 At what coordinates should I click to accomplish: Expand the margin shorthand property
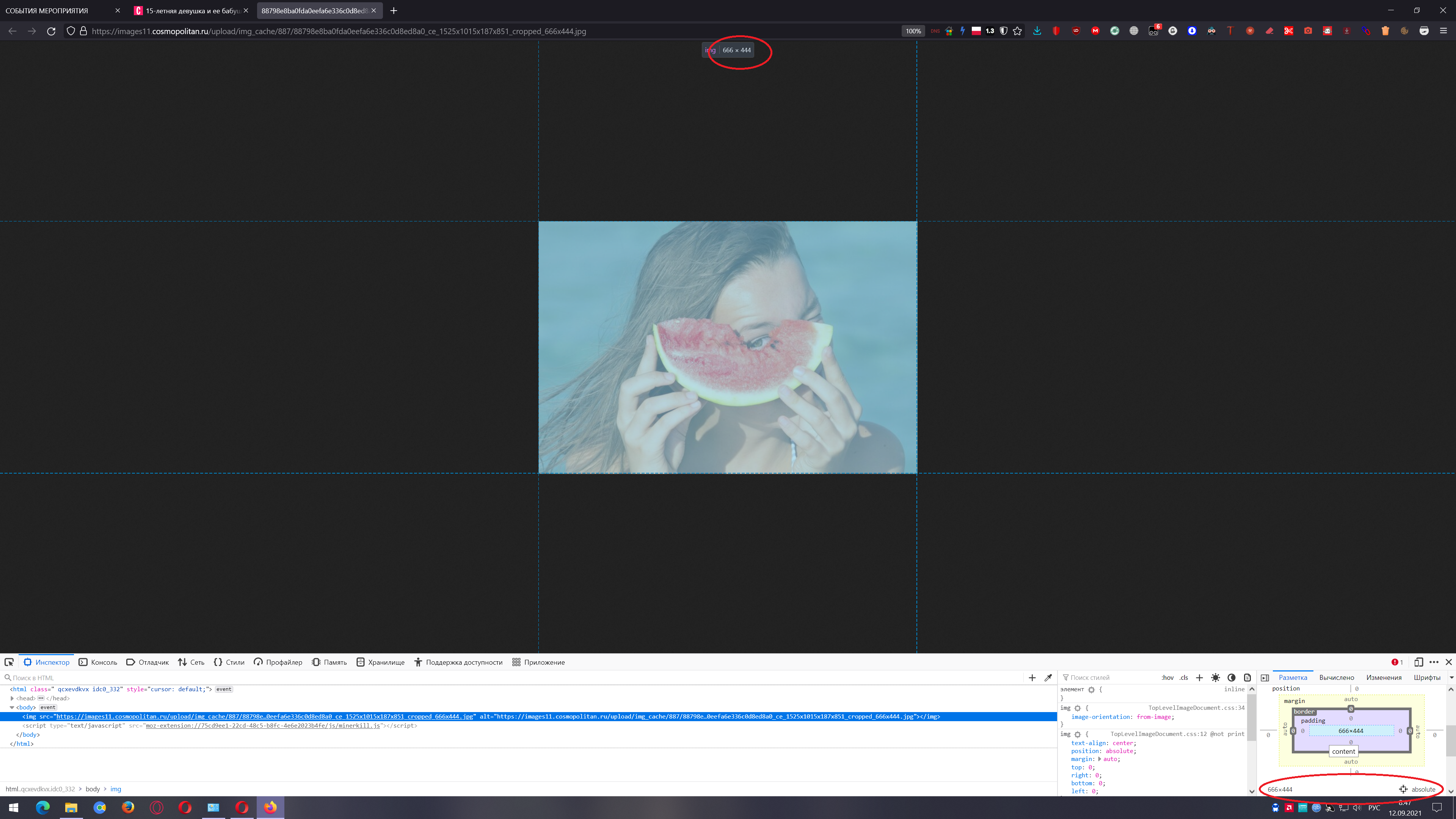(x=1099, y=759)
